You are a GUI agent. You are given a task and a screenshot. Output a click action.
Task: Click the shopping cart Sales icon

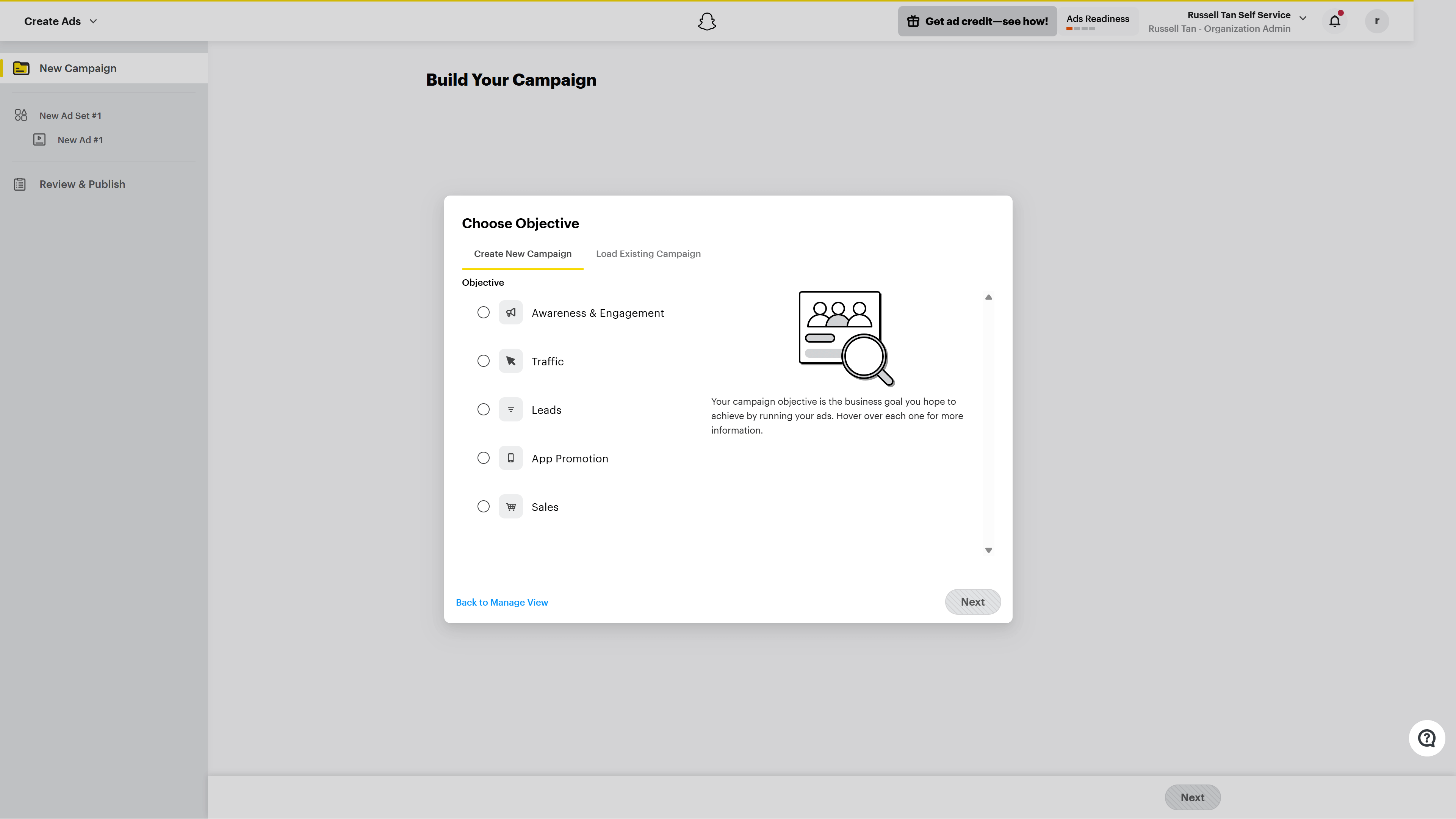point(510,507)
